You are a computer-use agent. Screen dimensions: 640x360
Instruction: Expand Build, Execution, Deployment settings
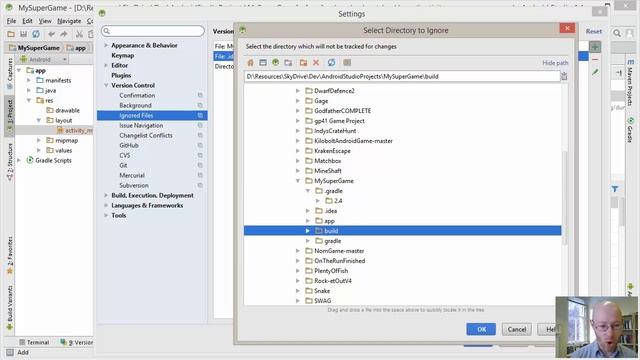click(106, 196)
